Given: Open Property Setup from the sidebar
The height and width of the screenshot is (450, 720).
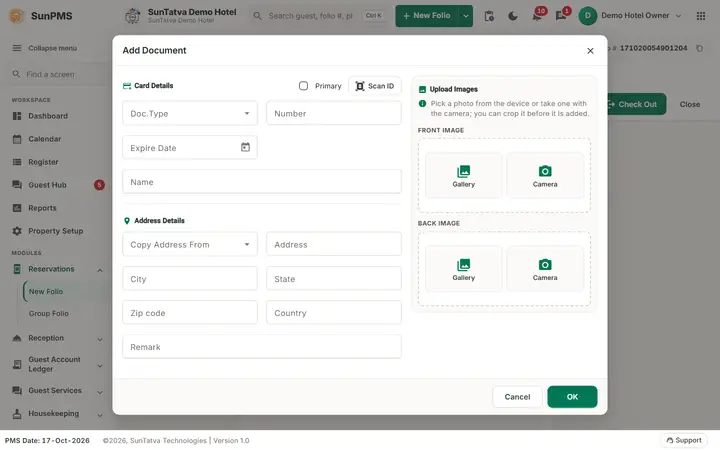Looking at the screenshot, I should (x=56, y=231).
